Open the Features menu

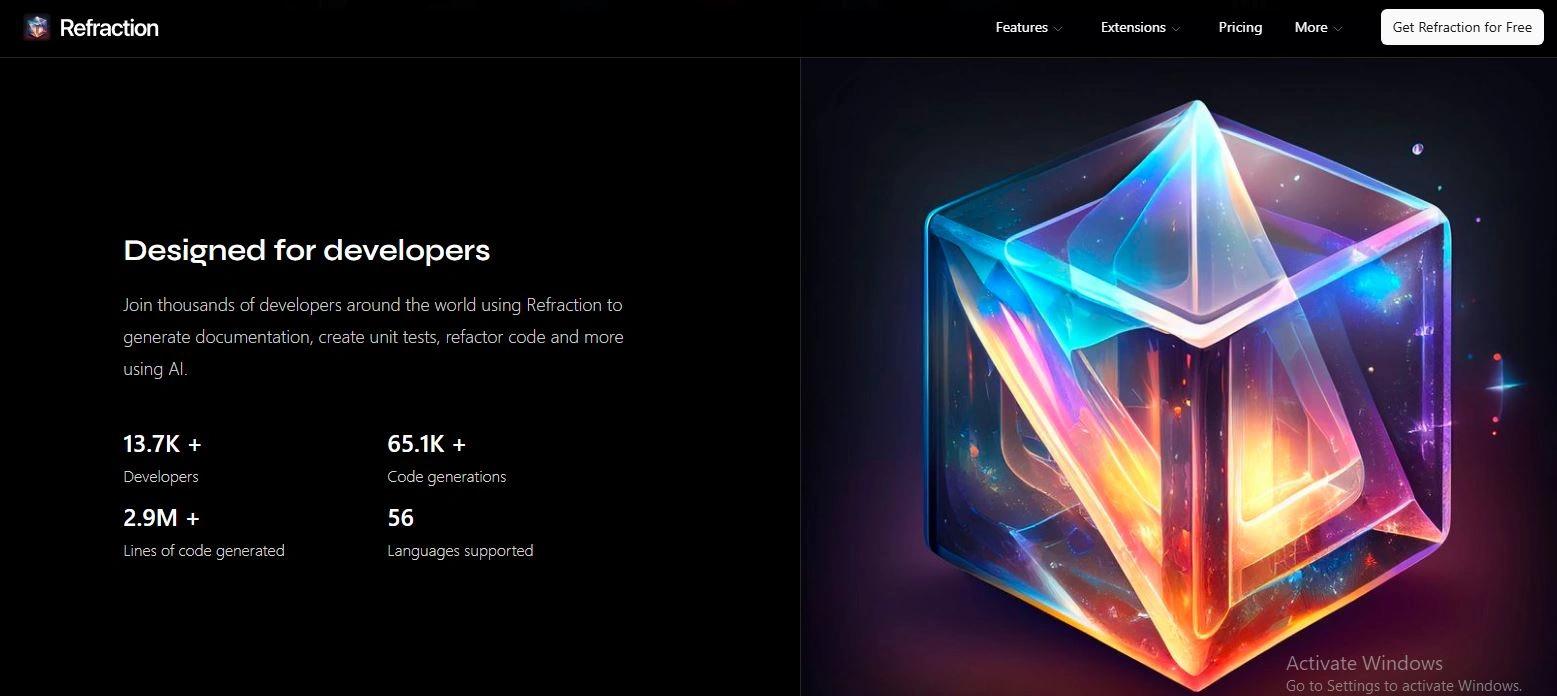tap(1021, 27)
